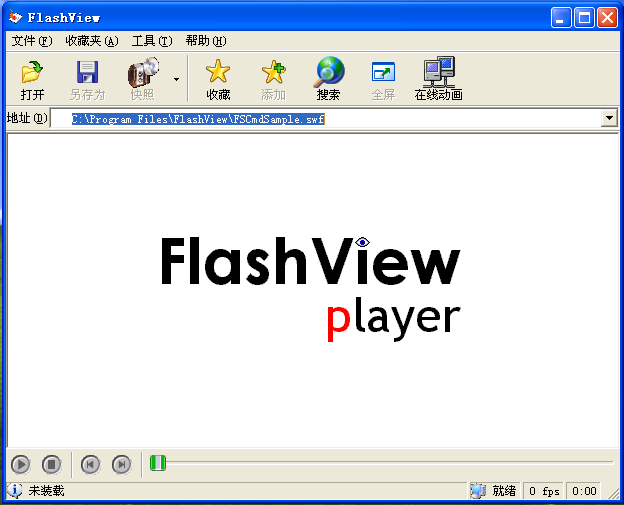
Task: Click the 地址(D) address label
Action: [27, 118]
